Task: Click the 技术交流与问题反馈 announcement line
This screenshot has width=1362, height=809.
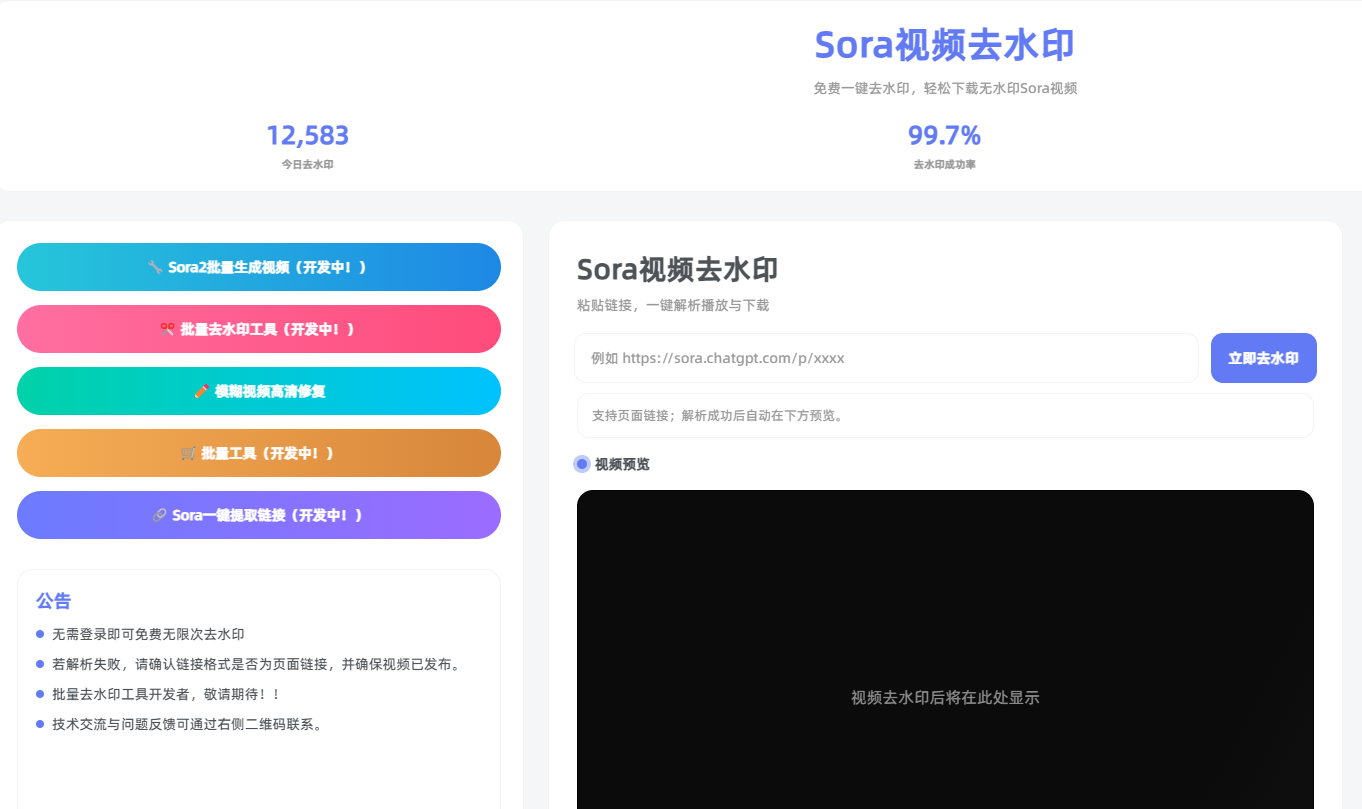Action: click(x=188, y=724)
